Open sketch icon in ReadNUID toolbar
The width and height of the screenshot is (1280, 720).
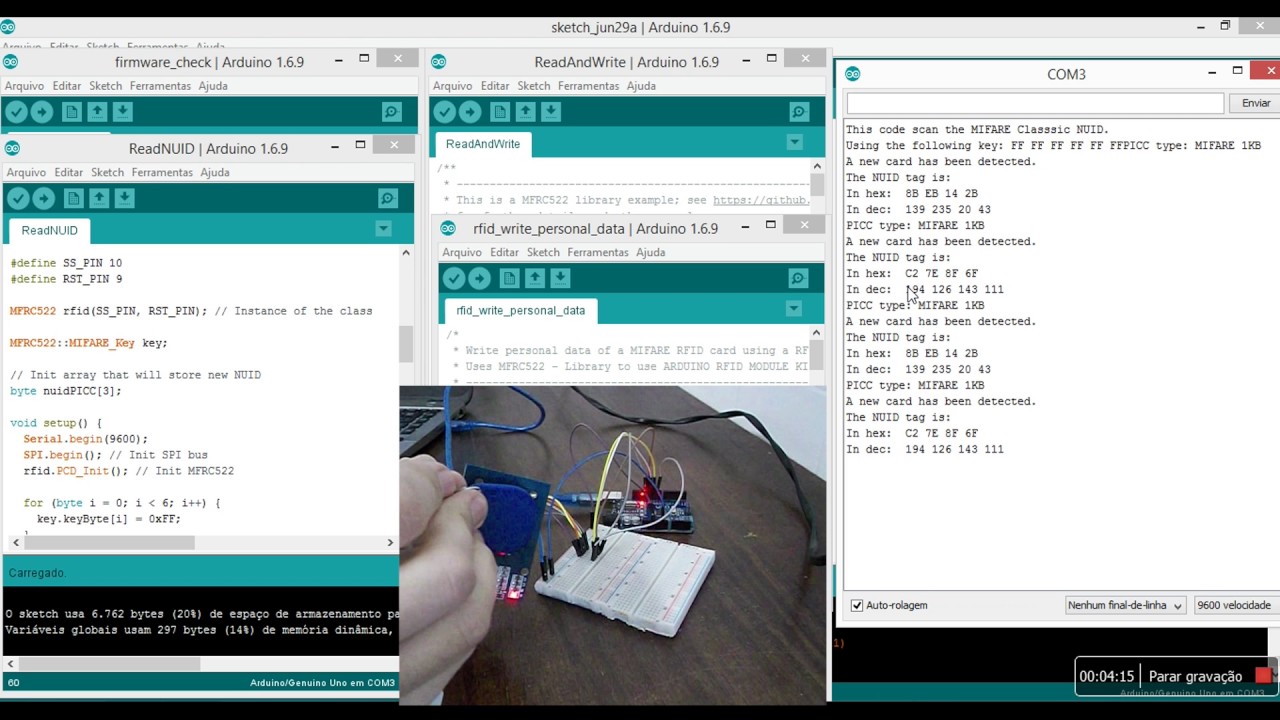(99, 198)
